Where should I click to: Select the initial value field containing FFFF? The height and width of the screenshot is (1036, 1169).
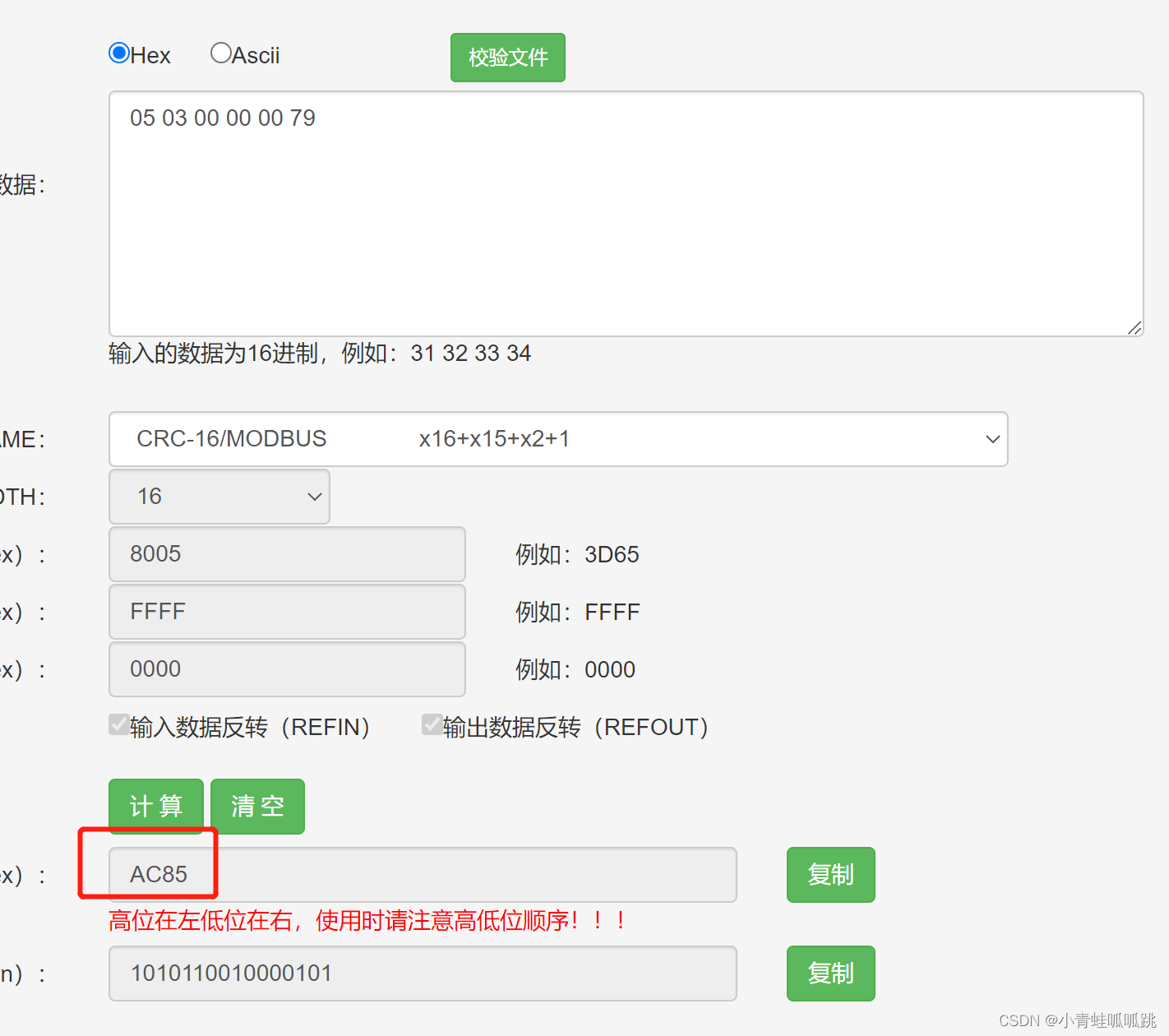286,612
